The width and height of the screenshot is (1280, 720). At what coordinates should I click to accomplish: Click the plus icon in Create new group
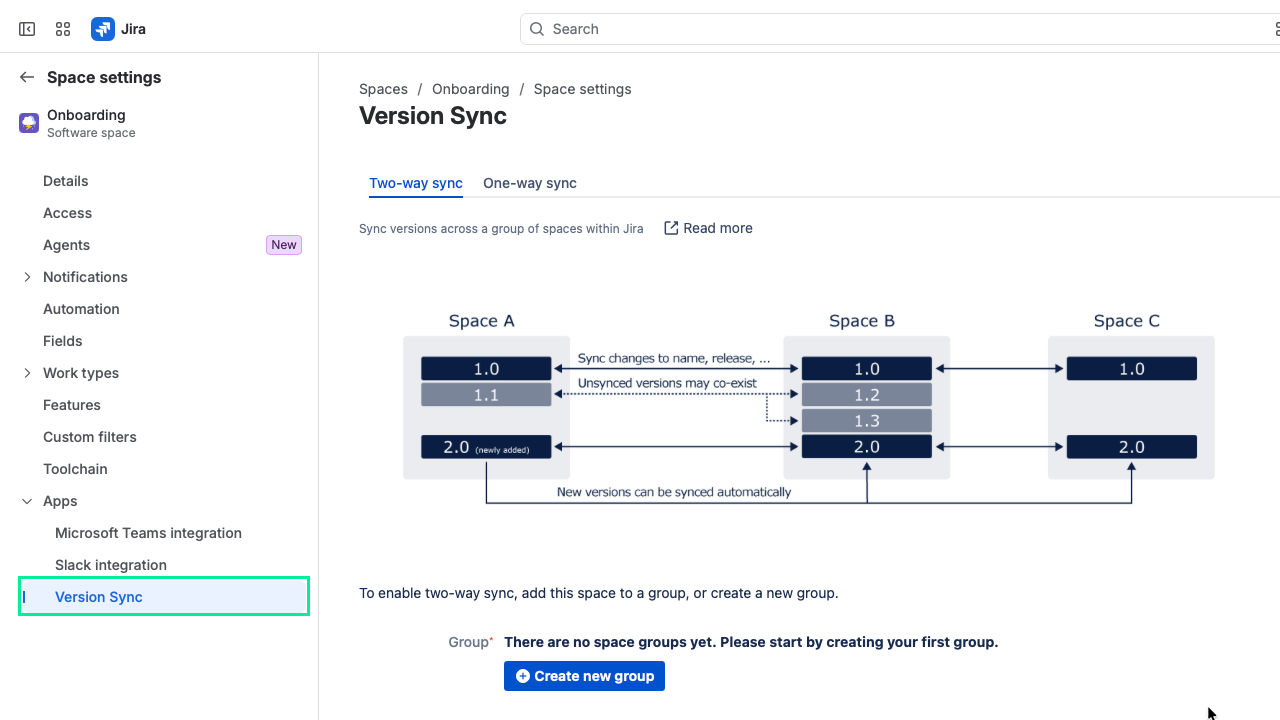click(x=522, y=676)
